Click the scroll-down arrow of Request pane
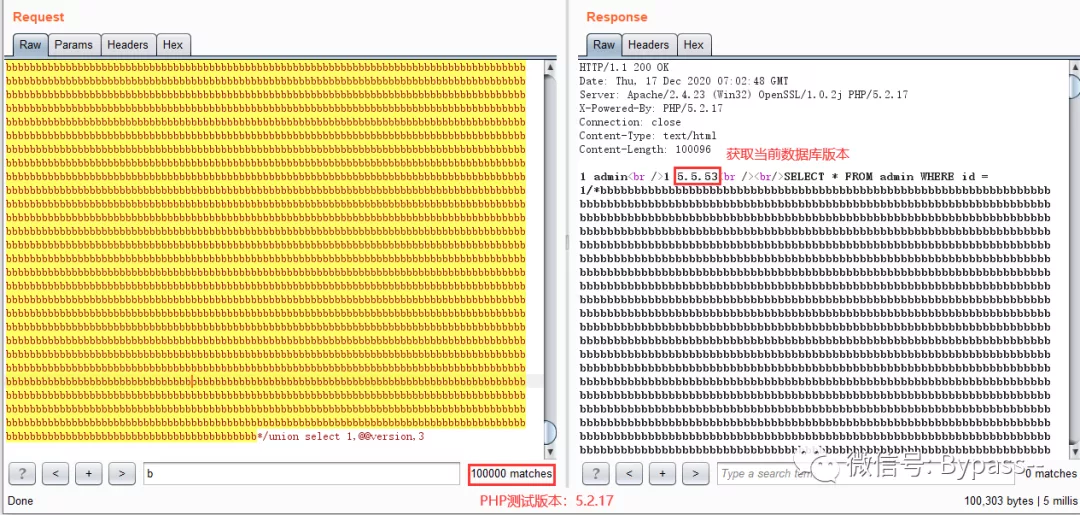Image resolution: width=1080 pixels, height=515 pixels. pyautogui.click(x=550, y=452)
